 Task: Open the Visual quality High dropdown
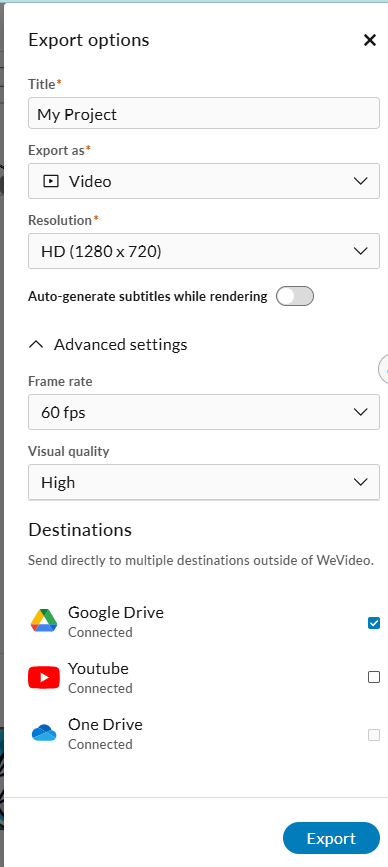[x=204, y=482]
